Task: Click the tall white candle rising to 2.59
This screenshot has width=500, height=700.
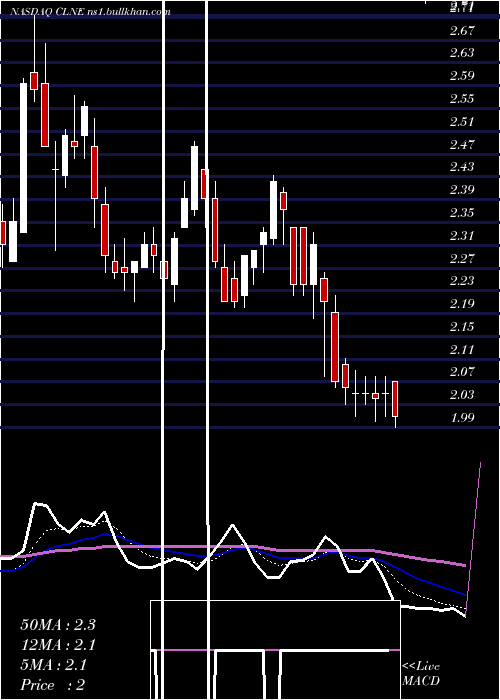Action: tap(24, 158)
